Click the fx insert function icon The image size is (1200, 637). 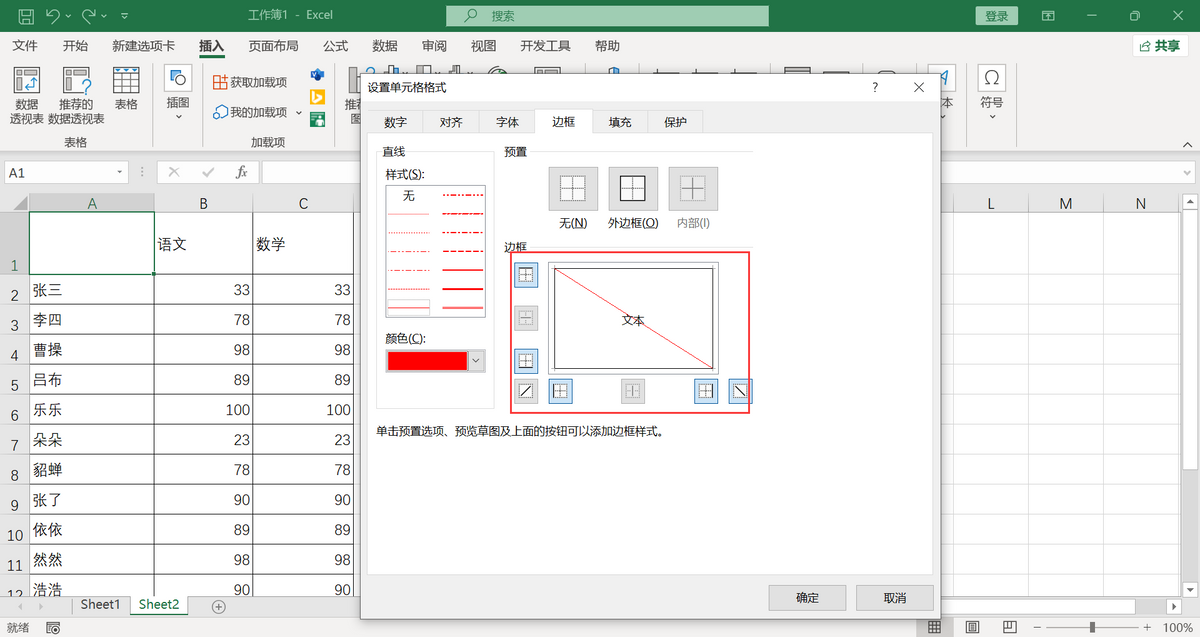[x=241, y=172]
